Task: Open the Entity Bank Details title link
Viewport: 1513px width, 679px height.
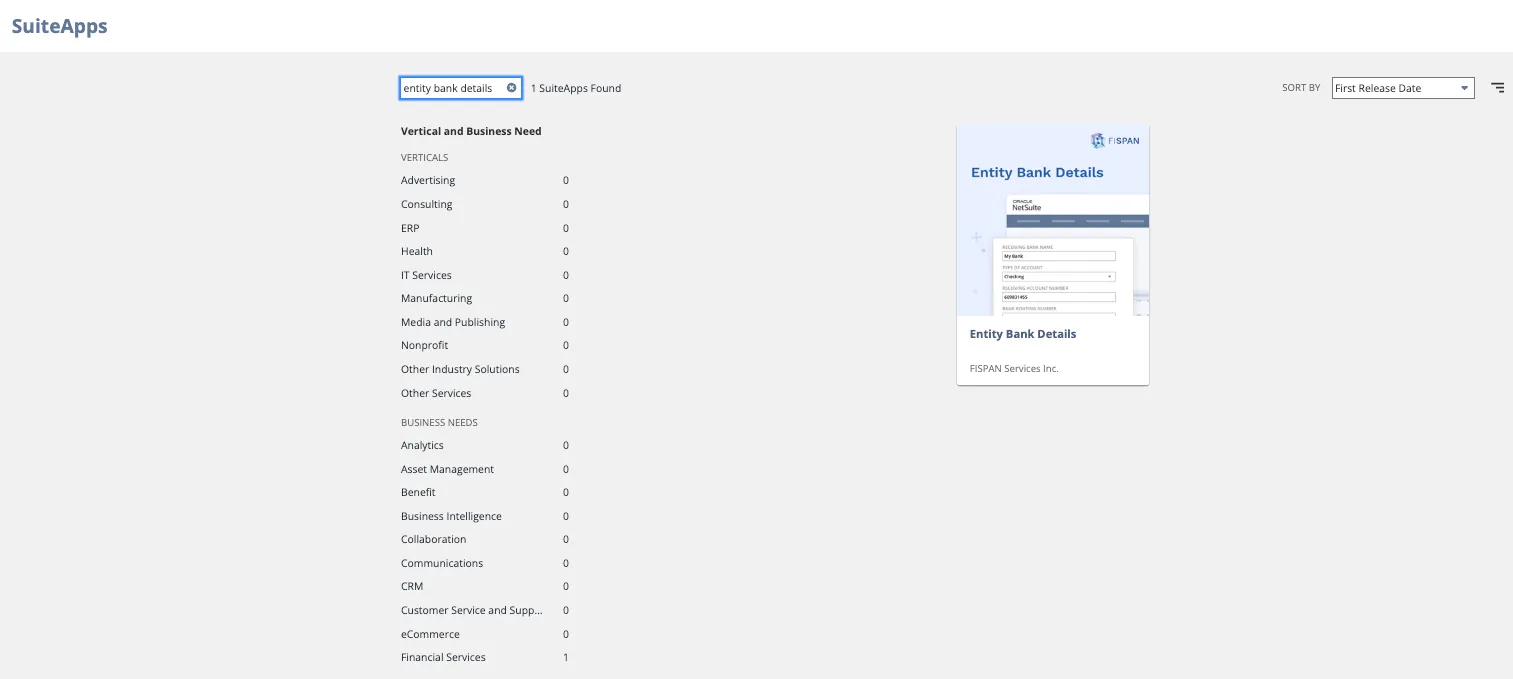Action: tap(1023, 334)
